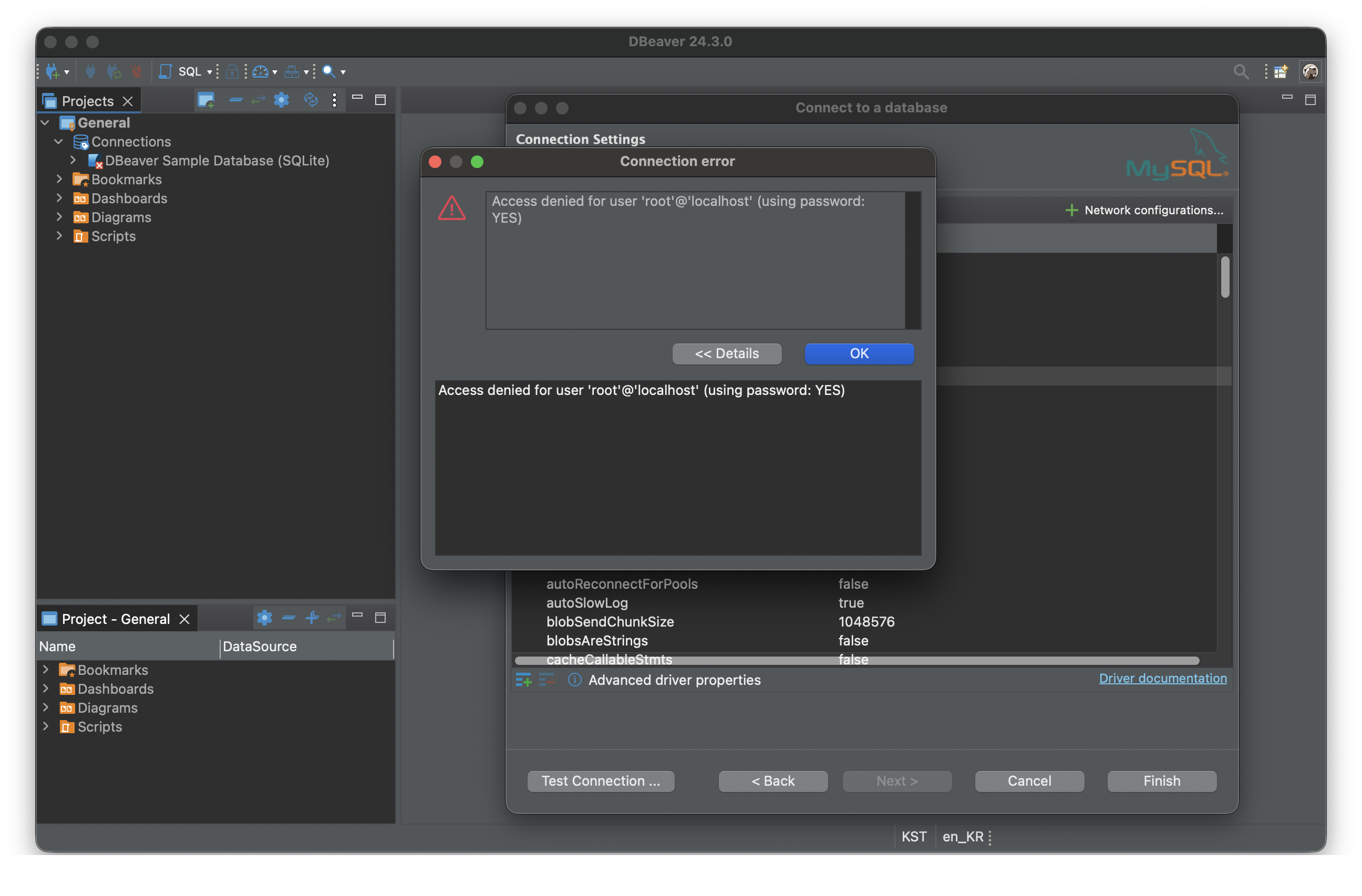
Task: Click the Create Project icon in Projects panel
Action: tap(205, 101)
